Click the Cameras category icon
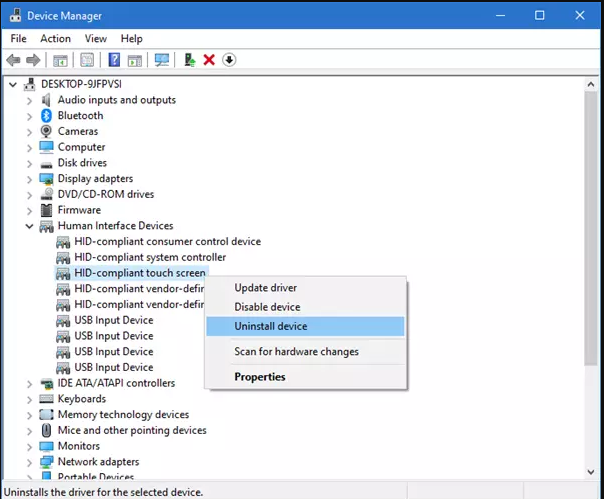This screenshot has width=604, height=499. 46,132
